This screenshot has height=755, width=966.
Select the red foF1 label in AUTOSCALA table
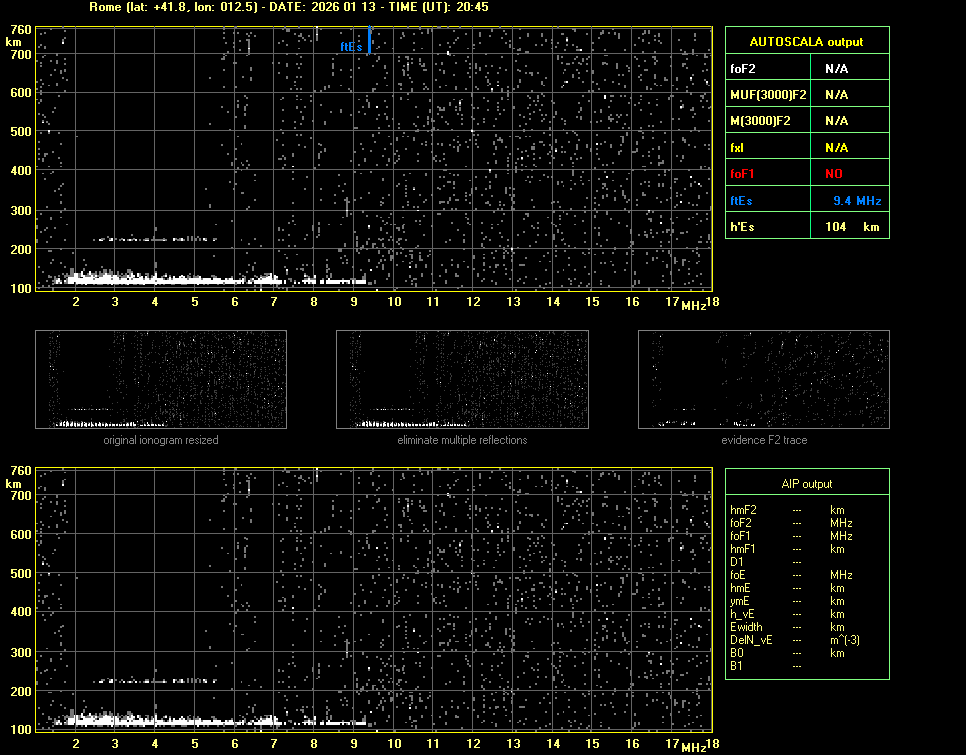point(743,174)
